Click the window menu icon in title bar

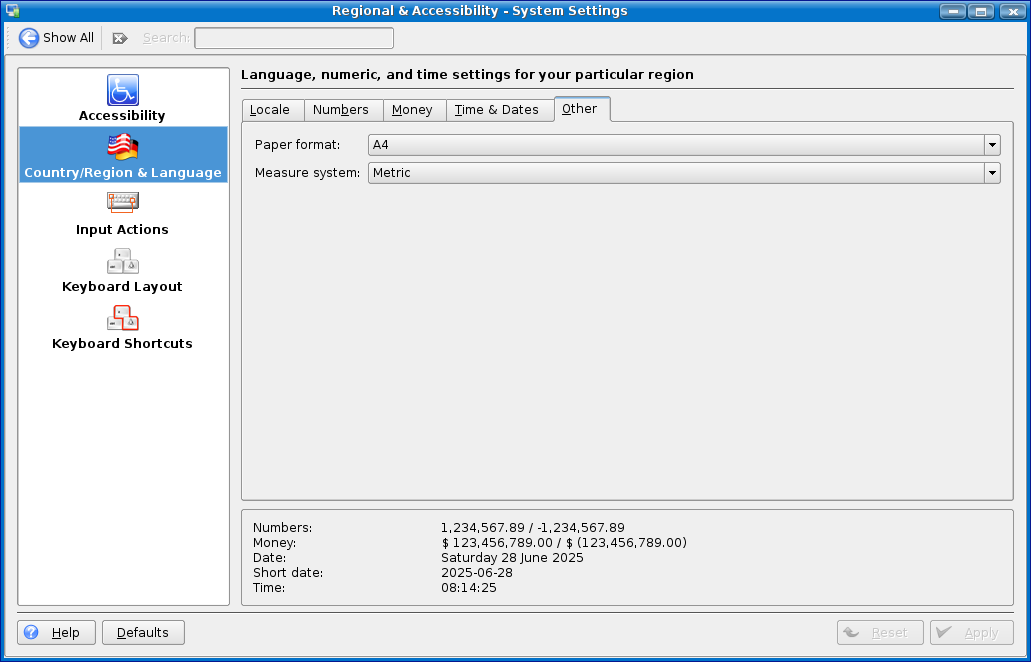click(x=12, y=11)
